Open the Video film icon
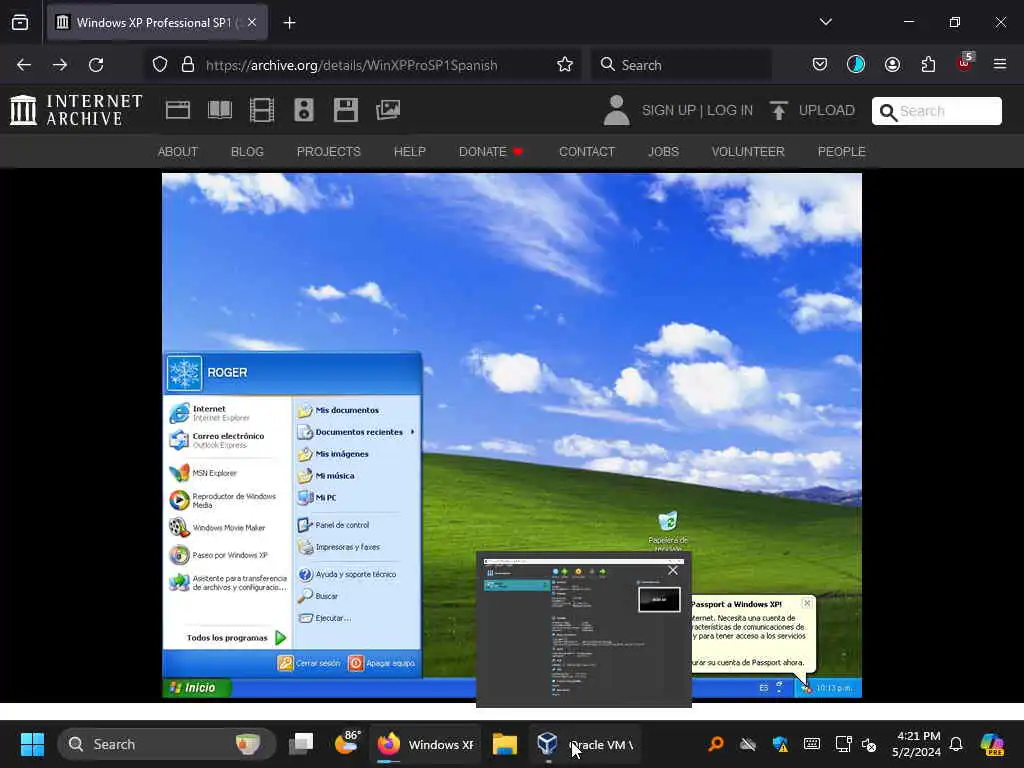The image size is (1024, 768). pyautogui.click(x=262, y=110)
